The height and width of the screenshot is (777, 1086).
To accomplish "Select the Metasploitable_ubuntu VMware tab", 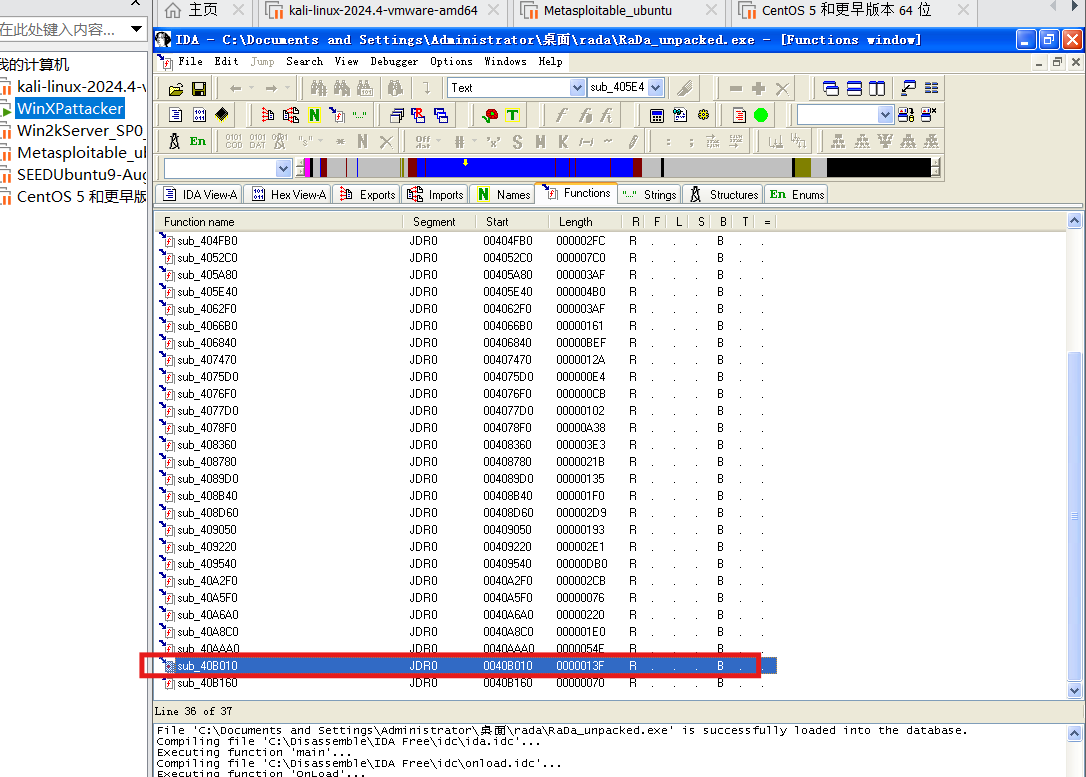I will [x=618, y=10].
